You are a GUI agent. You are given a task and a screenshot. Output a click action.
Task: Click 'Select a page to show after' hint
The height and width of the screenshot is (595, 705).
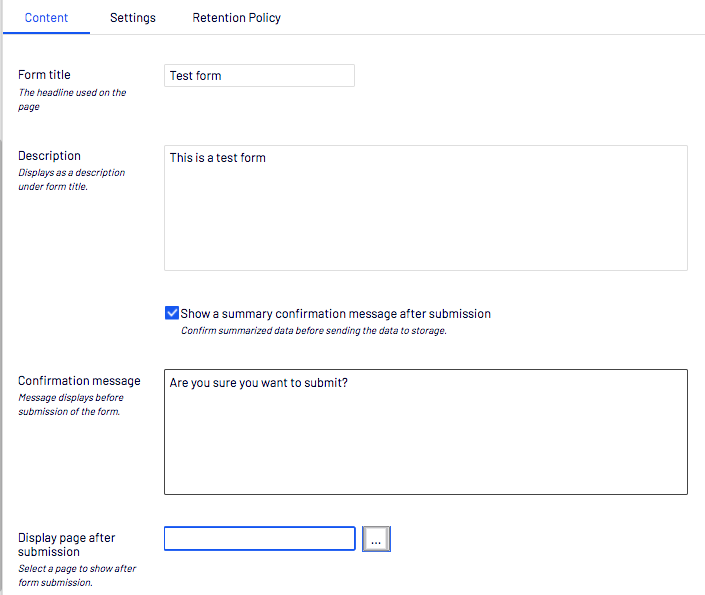tap(77, 575)
